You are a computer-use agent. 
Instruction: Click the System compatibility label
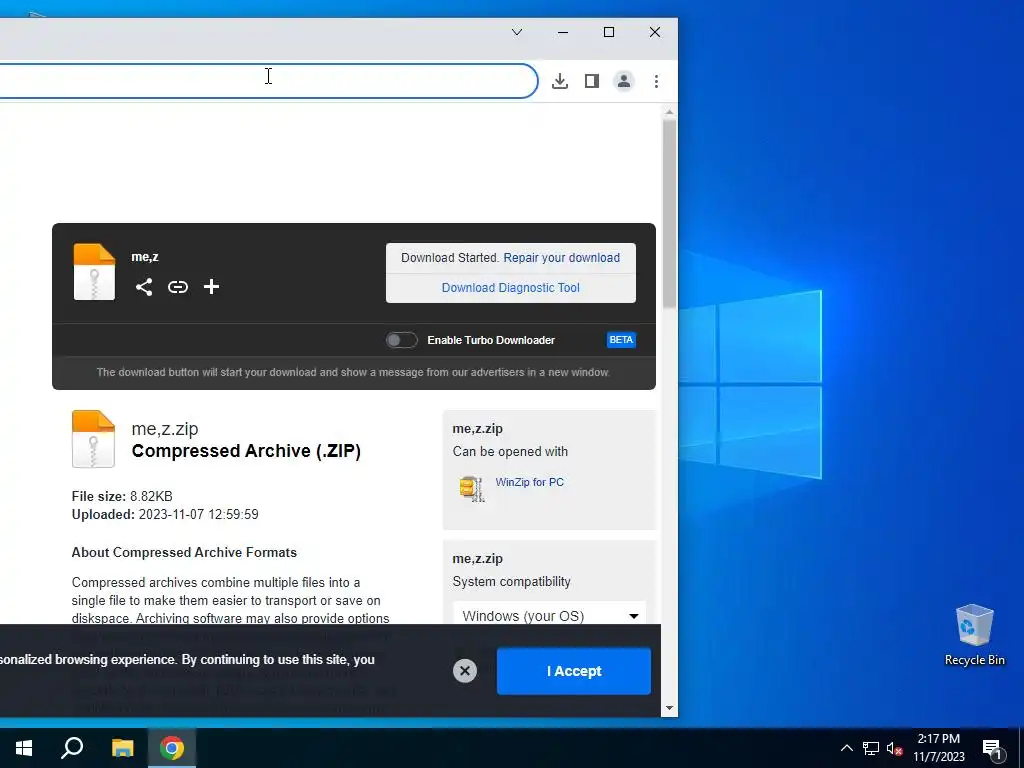point(511,581)
